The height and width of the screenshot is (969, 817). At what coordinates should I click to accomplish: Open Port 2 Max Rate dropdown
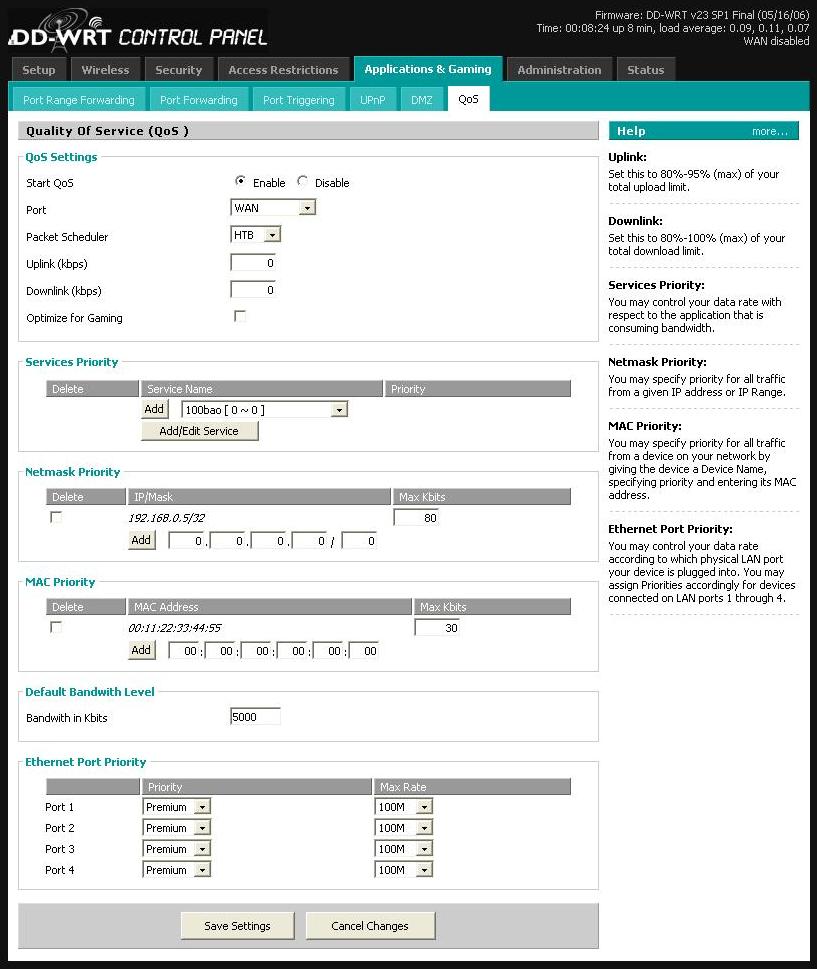click(404, 828)
